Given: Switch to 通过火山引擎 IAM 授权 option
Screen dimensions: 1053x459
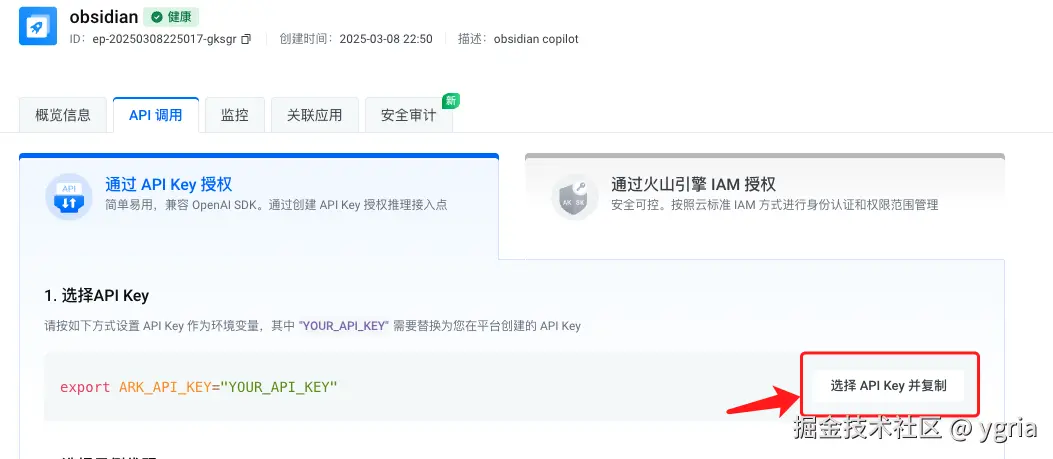Looking at the screenshot, I should (x=693, y=184).
